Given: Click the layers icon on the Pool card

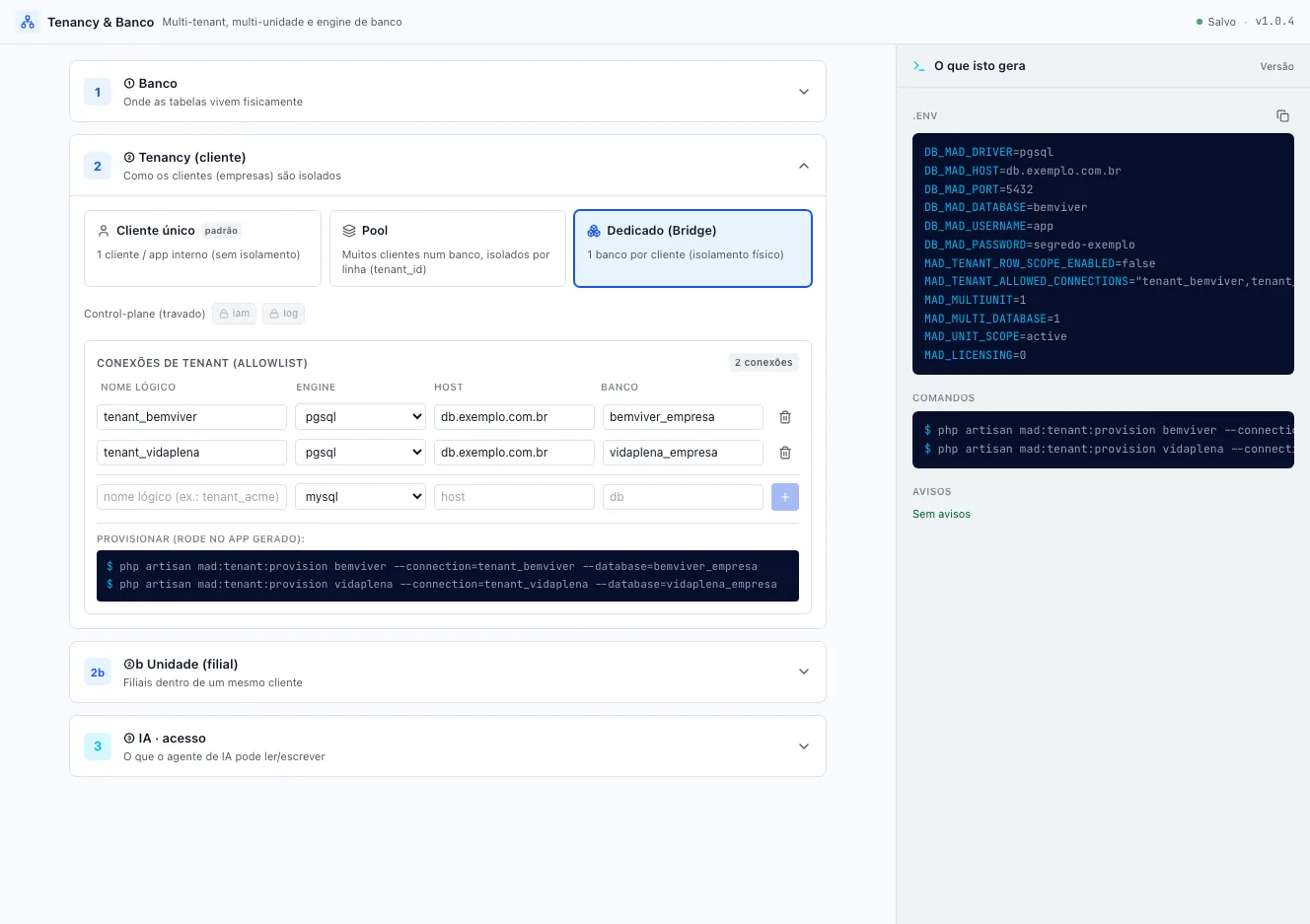Looking at the screenshot, I should (x=349, y=231).
